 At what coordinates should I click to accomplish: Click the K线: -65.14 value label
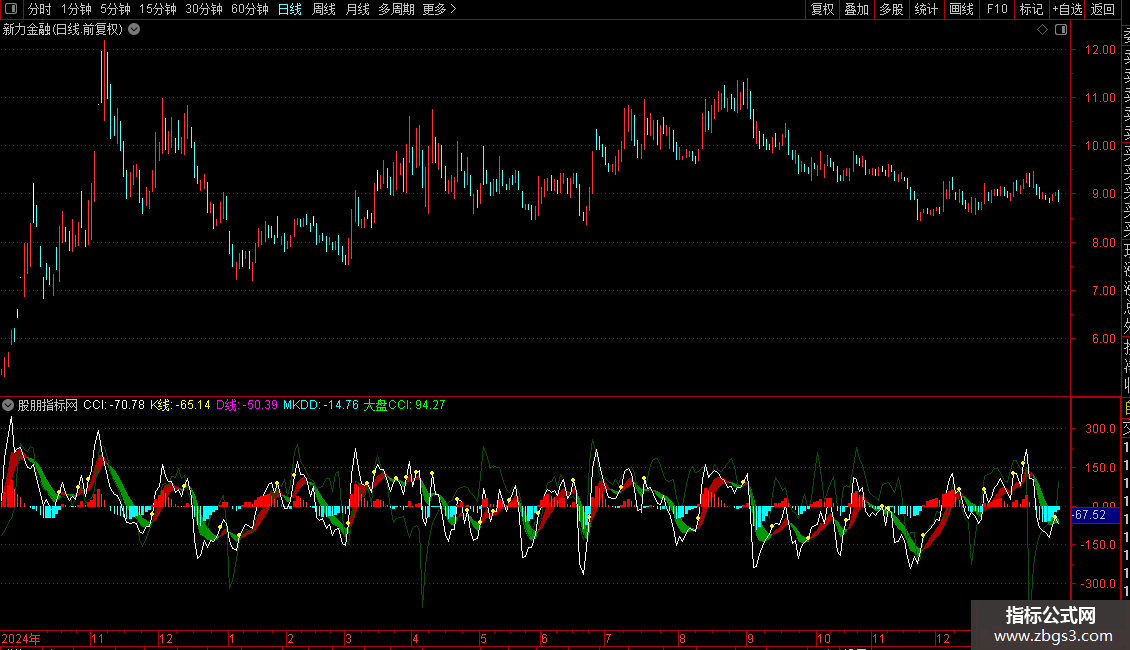pyautogui.click(x=180, y=405)
